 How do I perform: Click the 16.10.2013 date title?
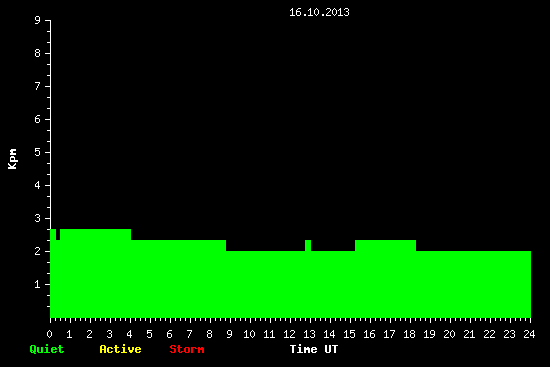point(319,12)
